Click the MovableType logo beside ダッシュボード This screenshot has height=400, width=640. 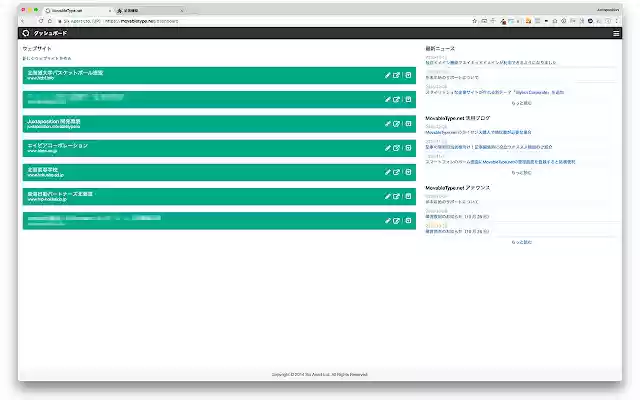pos(26,33)
